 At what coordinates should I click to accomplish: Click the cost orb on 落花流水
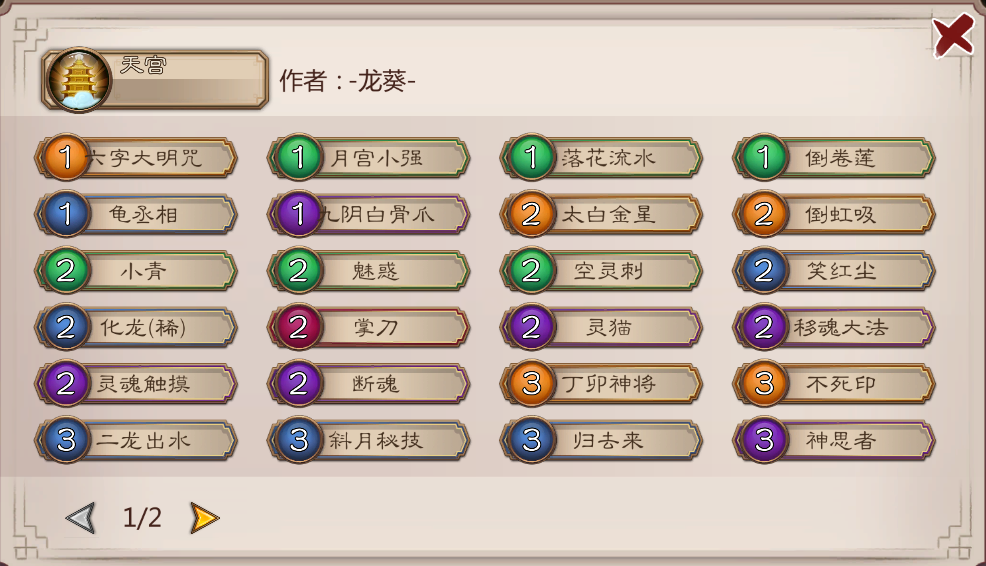click(x=531, y=157)
